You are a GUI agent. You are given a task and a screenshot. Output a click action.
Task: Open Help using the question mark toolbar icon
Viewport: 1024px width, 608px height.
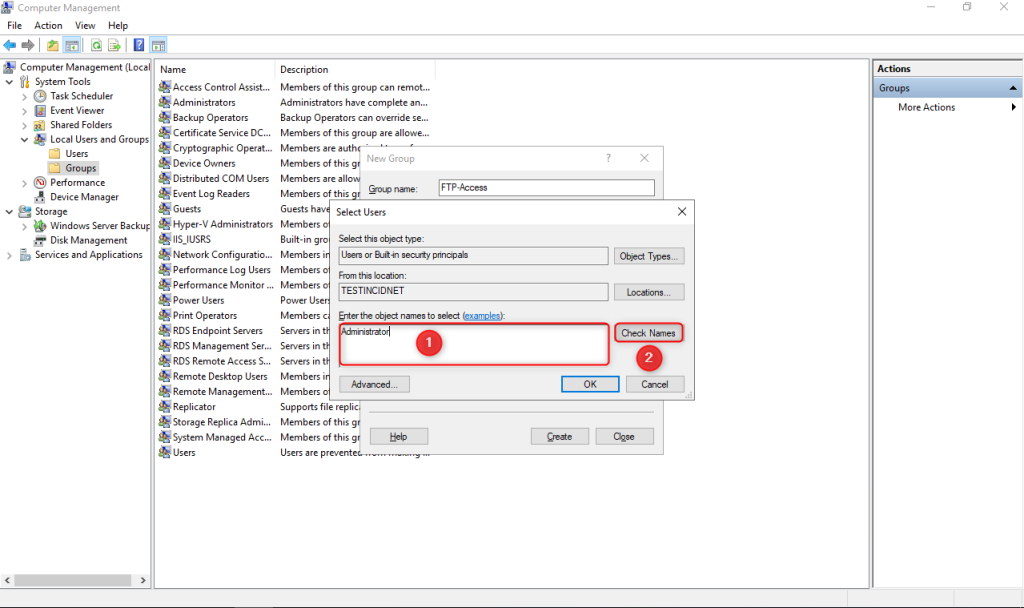pyautogui.click(x=139, y=45)
